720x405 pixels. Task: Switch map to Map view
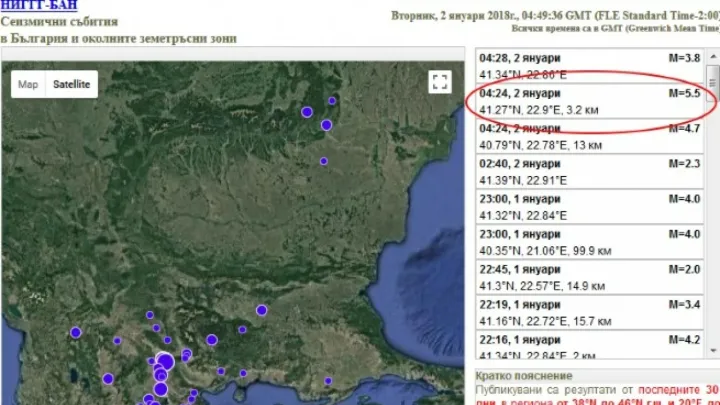(x=28, y=85)
